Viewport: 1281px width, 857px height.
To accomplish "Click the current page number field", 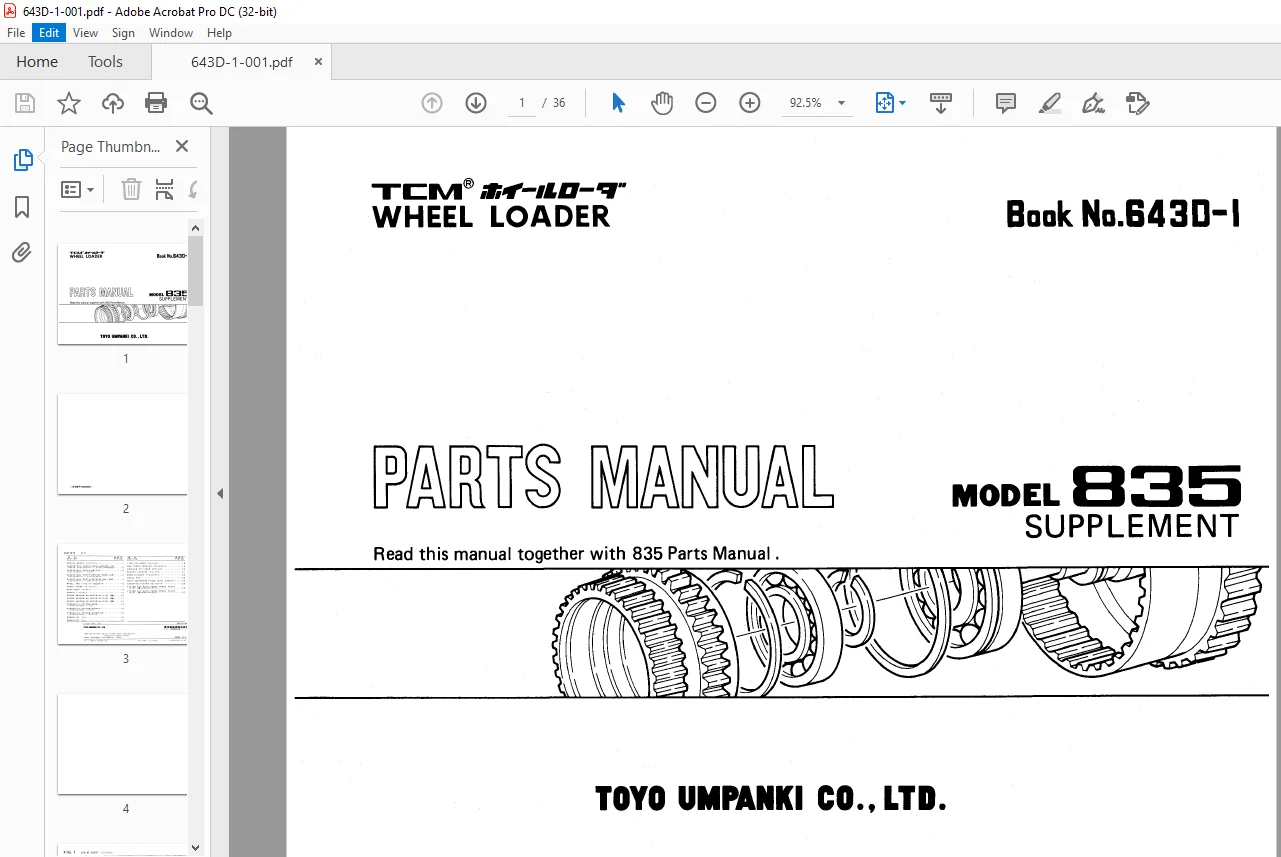I will [521, 103].
